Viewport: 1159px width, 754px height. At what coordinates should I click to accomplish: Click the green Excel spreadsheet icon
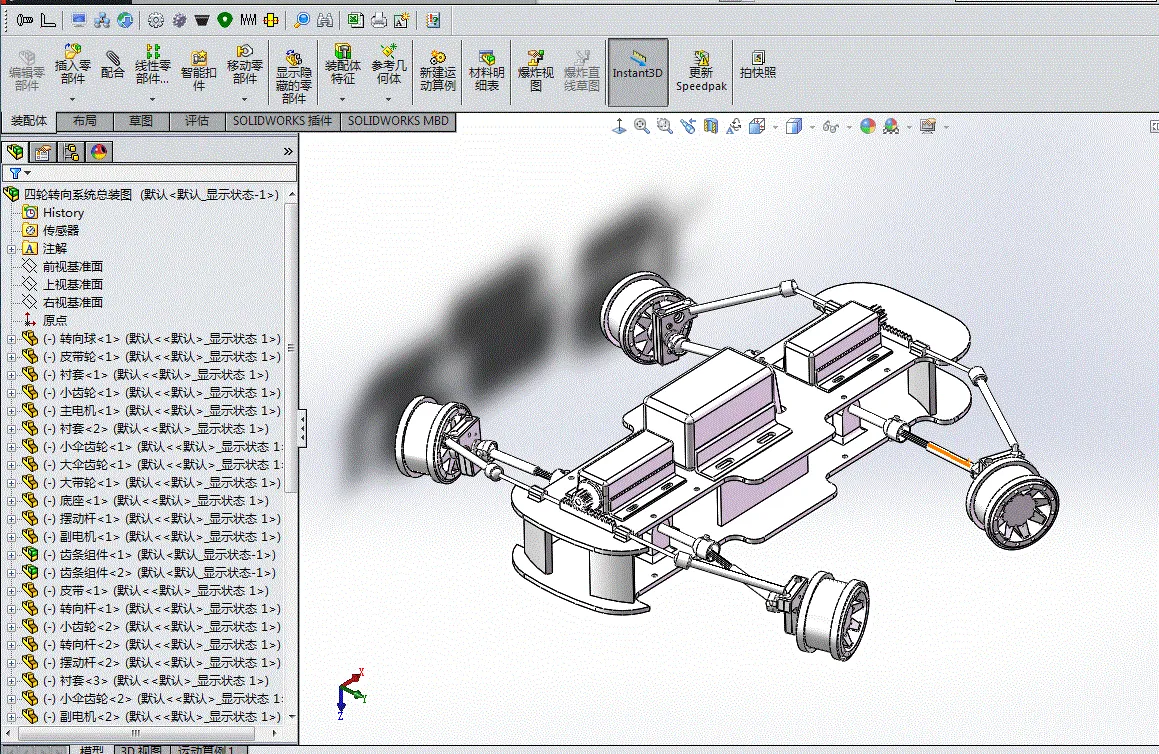(x=356, y=20)
